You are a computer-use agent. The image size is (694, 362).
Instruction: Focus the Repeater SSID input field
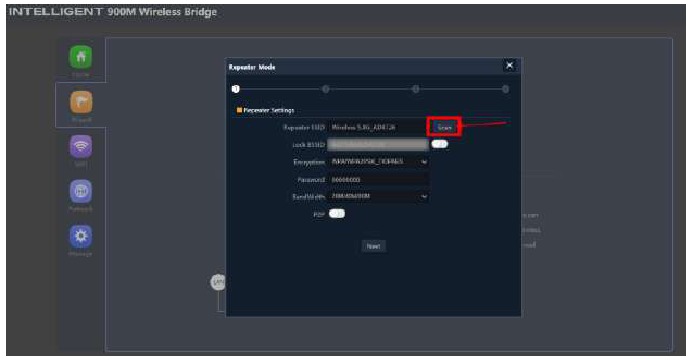(x=378, y=127)
